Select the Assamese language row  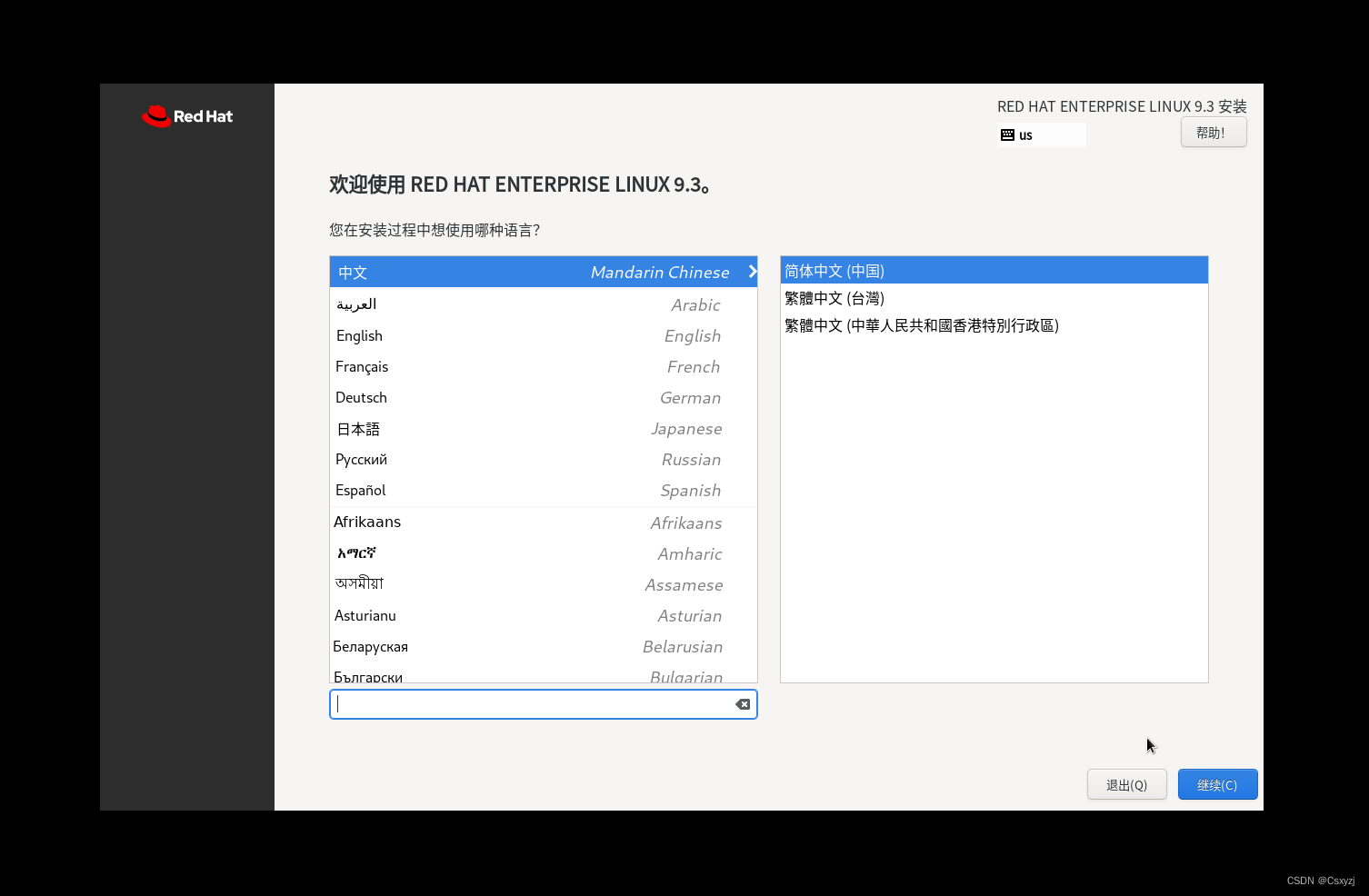pos(544,584)
